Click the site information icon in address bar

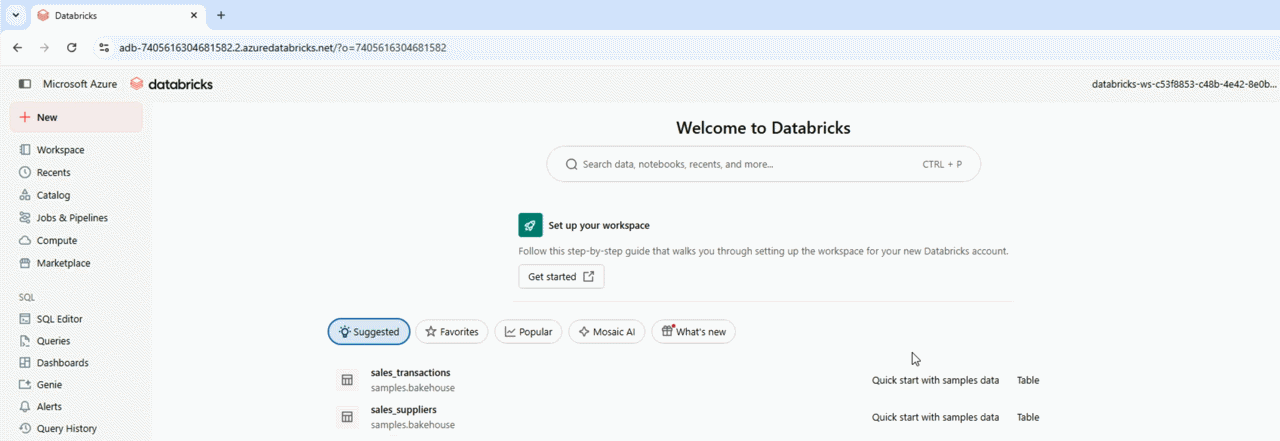pyautogui.click(x=102, y=47)
